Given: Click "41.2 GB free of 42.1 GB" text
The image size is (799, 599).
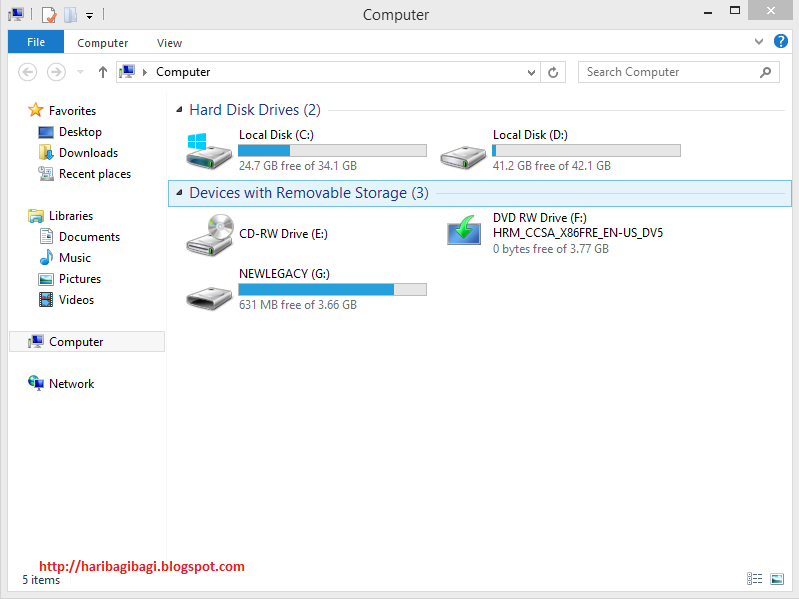Looking at the screenshot, I should [551, 166].
